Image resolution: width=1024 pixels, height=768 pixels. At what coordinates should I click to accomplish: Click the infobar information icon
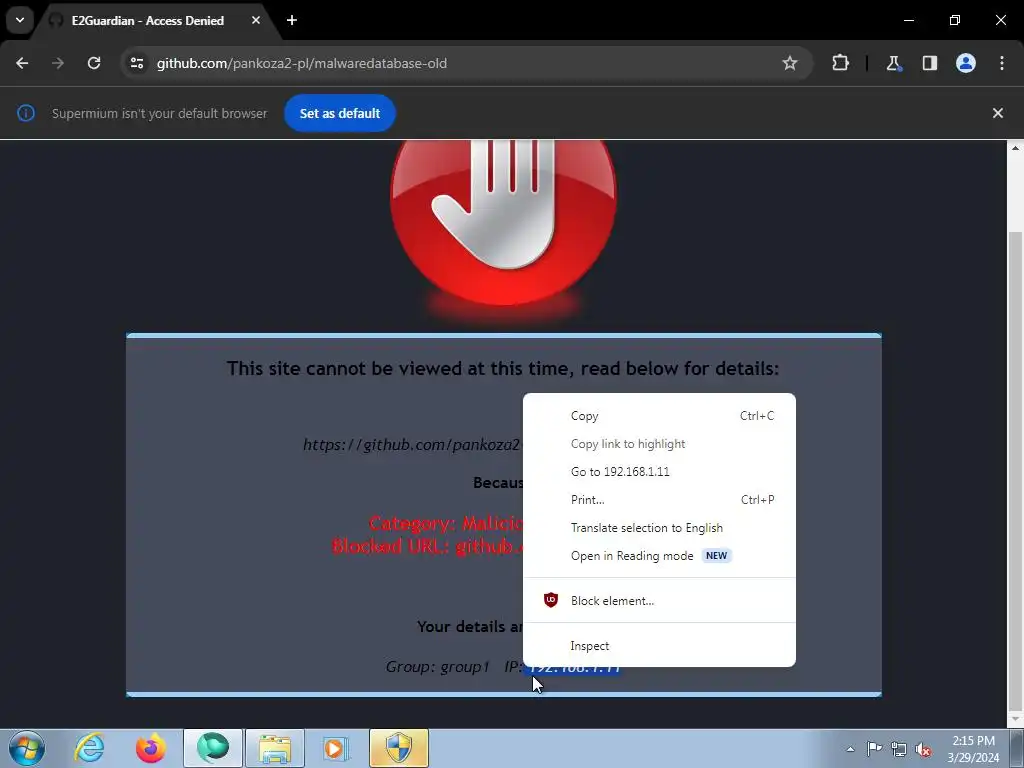tap(25, 113)
